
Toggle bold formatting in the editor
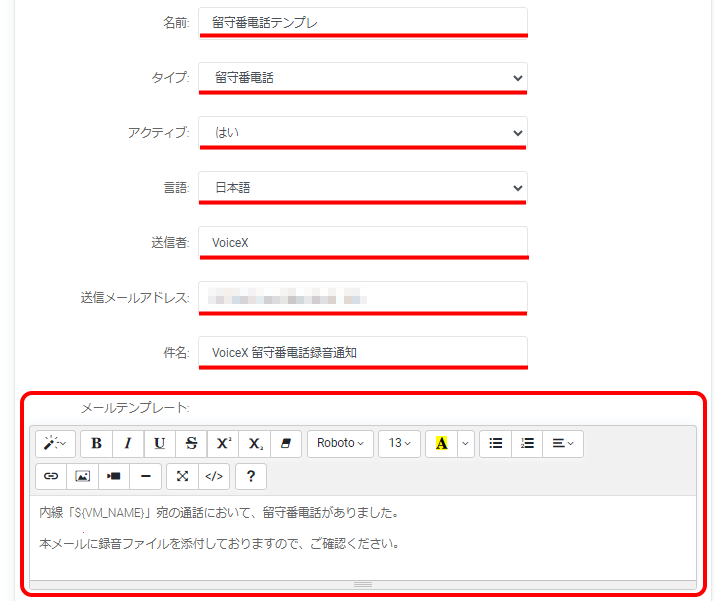(96, 443)
